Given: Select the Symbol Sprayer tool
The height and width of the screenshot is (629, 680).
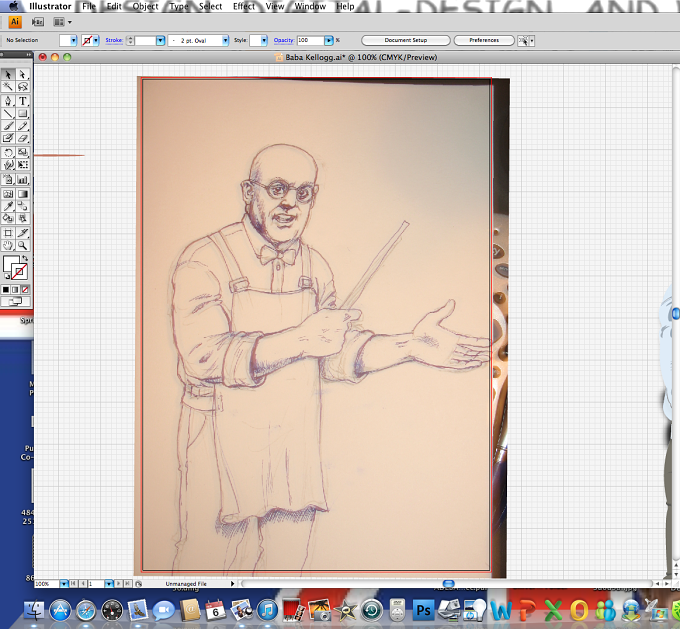Looking at the screenshot, I should (x=8, y=179).
